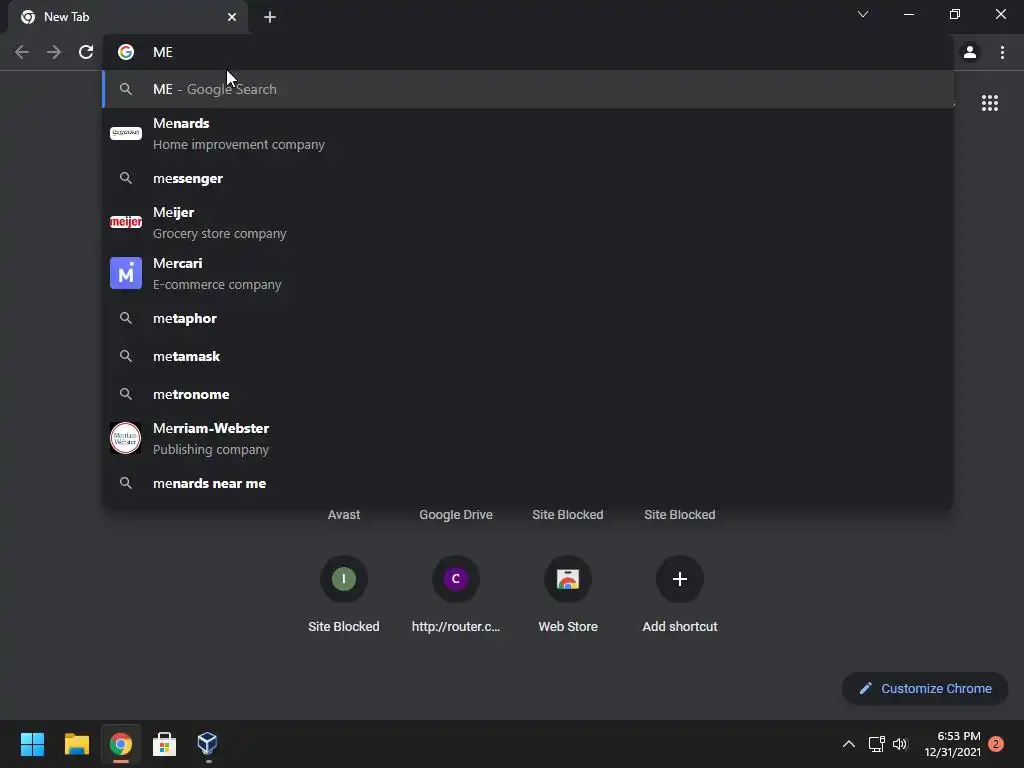Add a new shortcut tile
Screen dimensions: 1024x768
[680, 594]
